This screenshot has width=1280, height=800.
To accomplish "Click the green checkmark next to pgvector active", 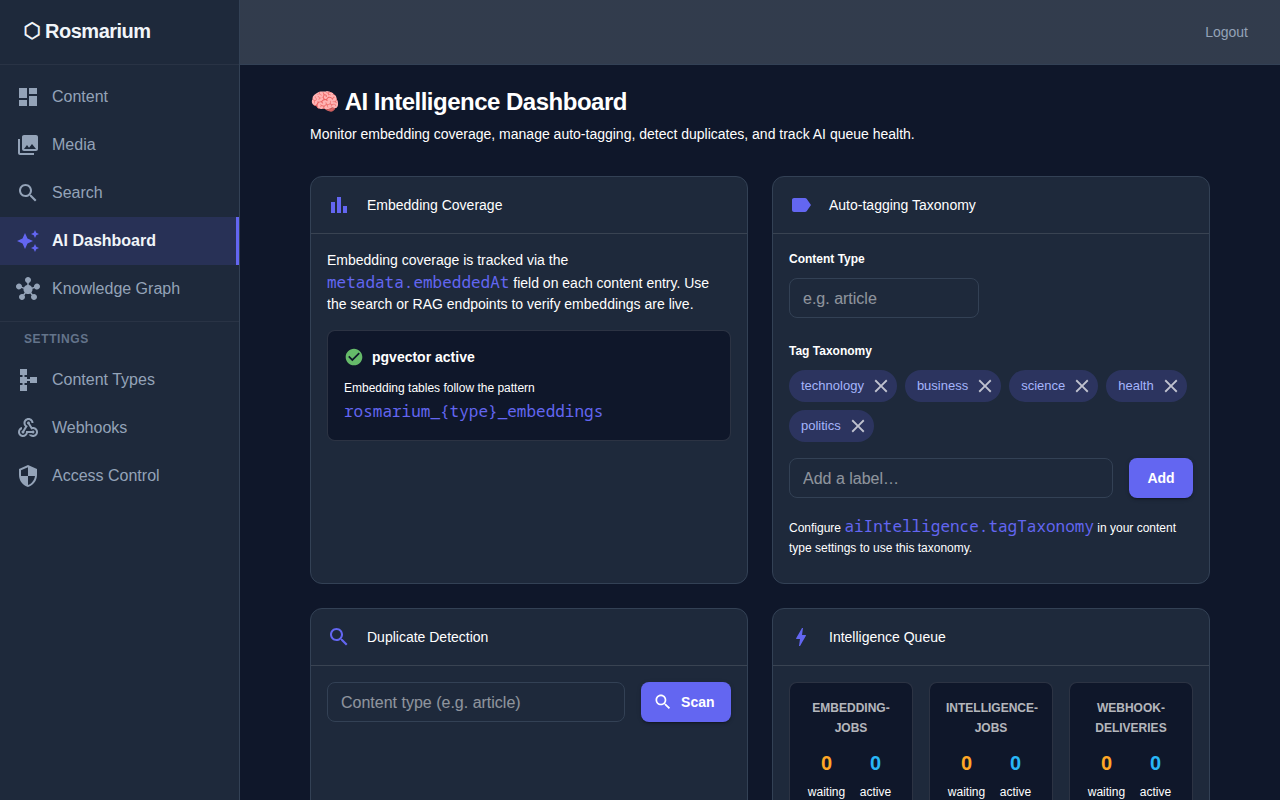I will click(353, 357).
